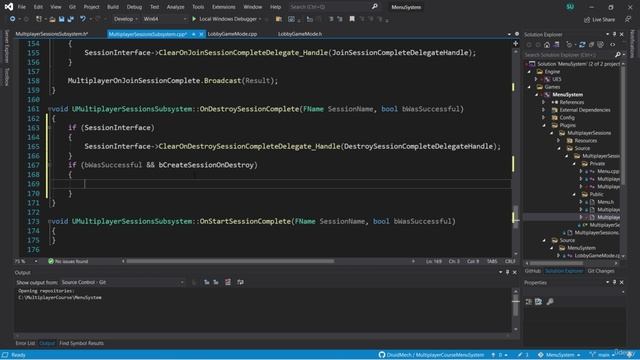Click View Code icon in Solution Explorer
The height and width of the screenshot is (360, 640).
613,44
